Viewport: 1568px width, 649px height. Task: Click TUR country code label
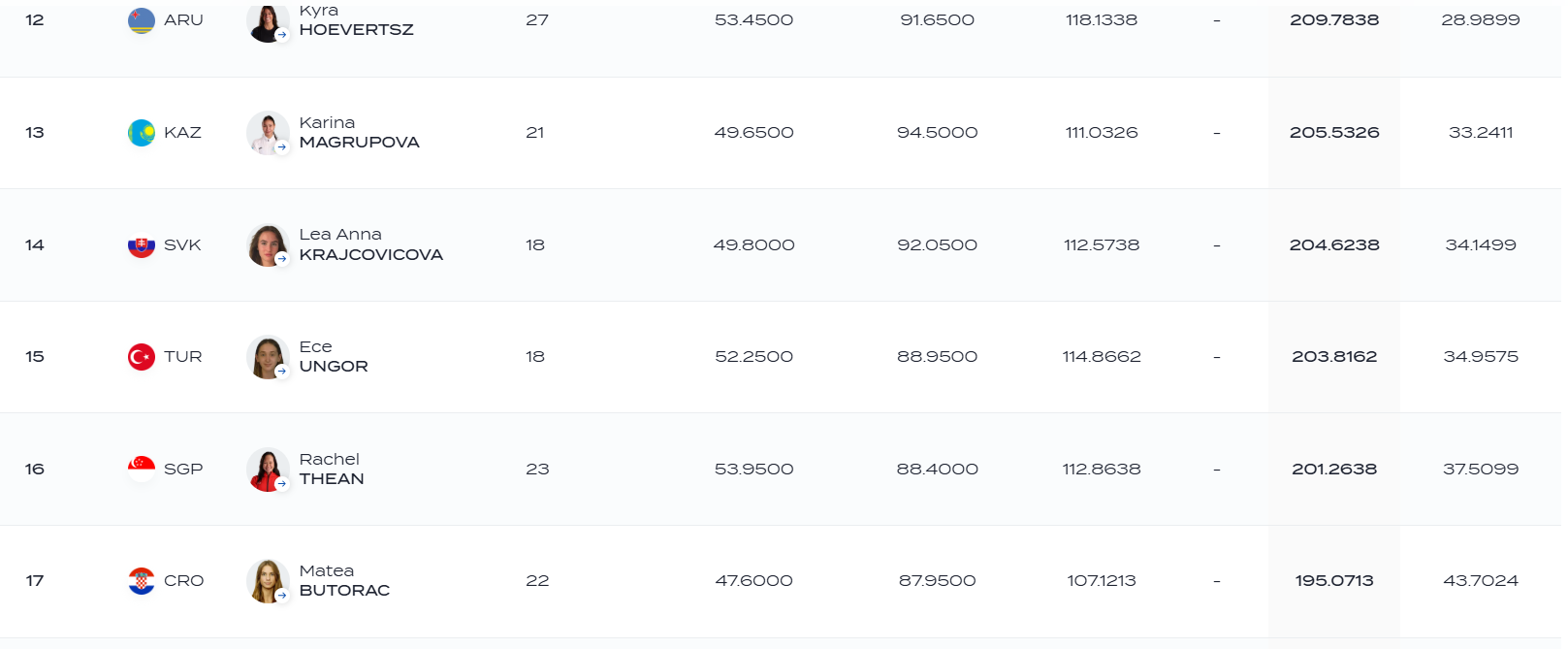(x=183, y=357)
